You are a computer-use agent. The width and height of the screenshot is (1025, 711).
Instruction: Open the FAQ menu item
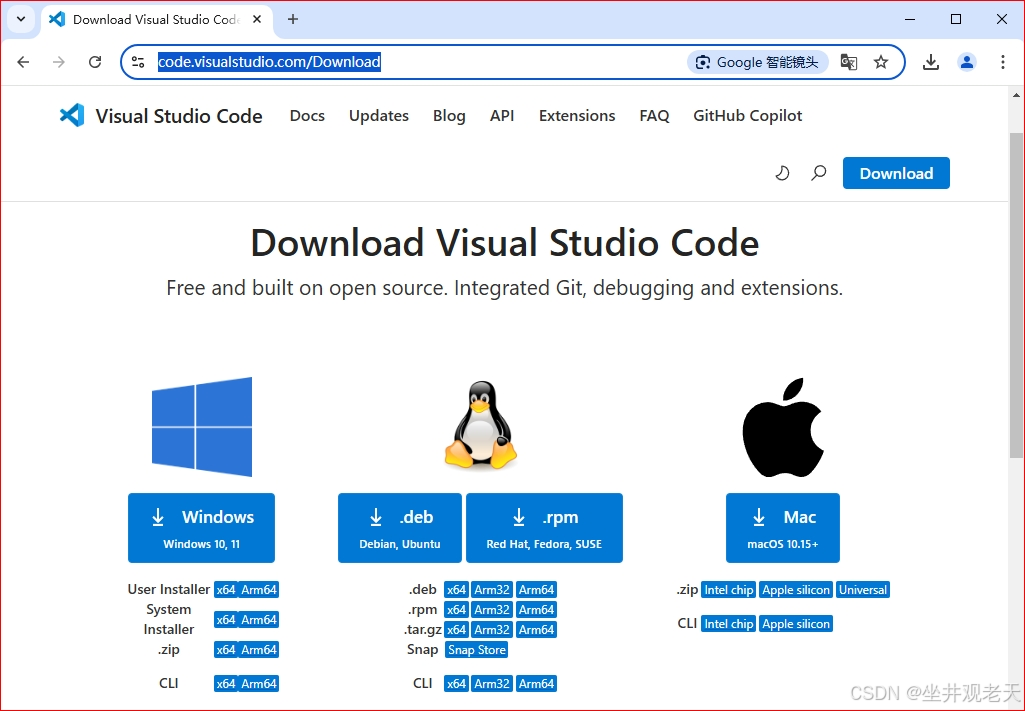click(x=654, y=116)
